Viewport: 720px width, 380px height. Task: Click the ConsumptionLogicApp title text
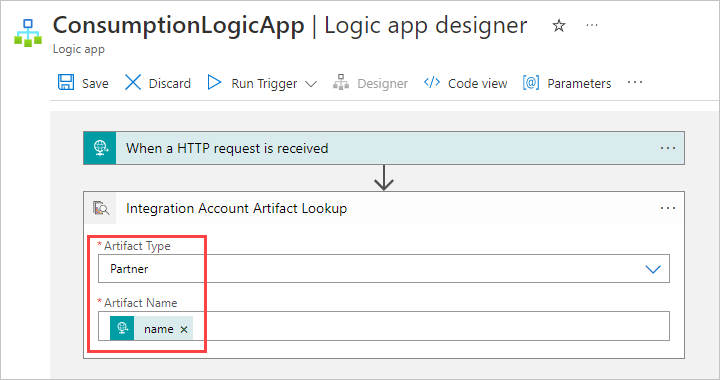(x=178, y=26)
